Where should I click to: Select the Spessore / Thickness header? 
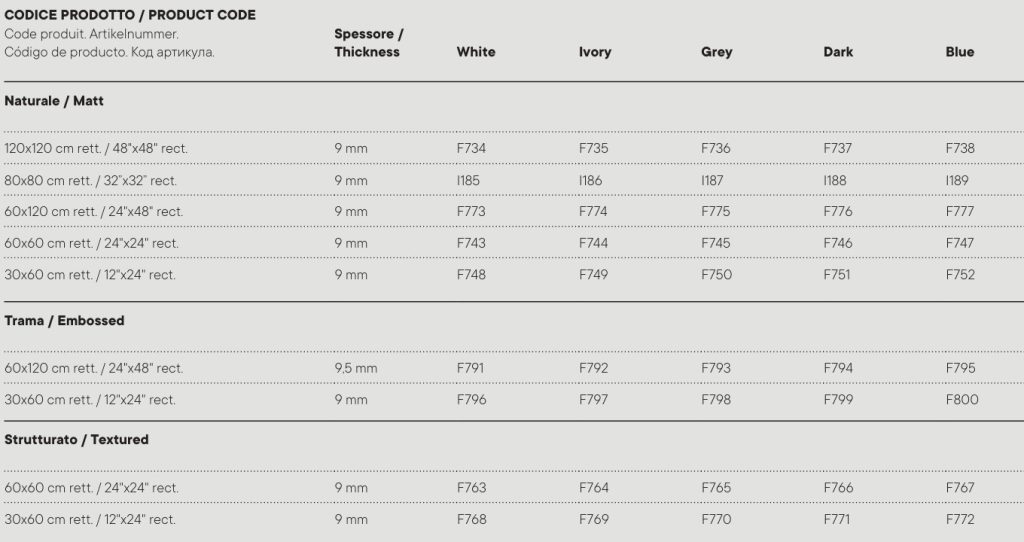pos(368,43)
